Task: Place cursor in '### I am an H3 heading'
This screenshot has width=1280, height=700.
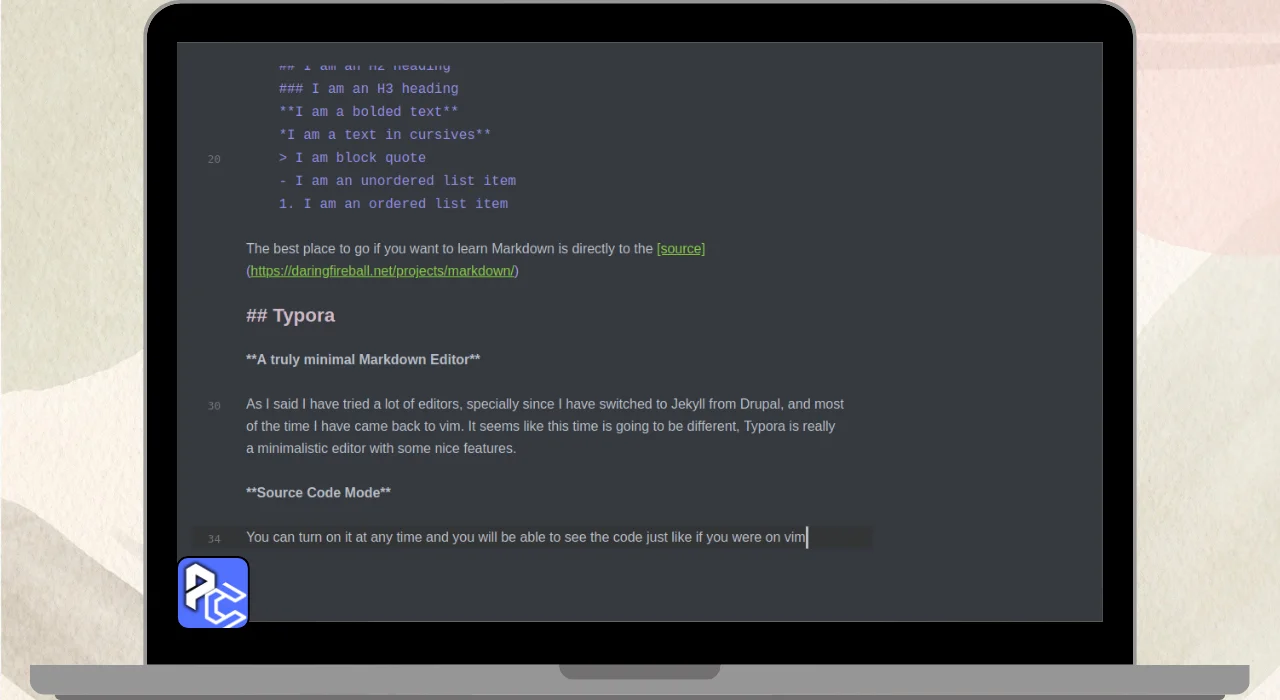Action: tap(368, 89)
